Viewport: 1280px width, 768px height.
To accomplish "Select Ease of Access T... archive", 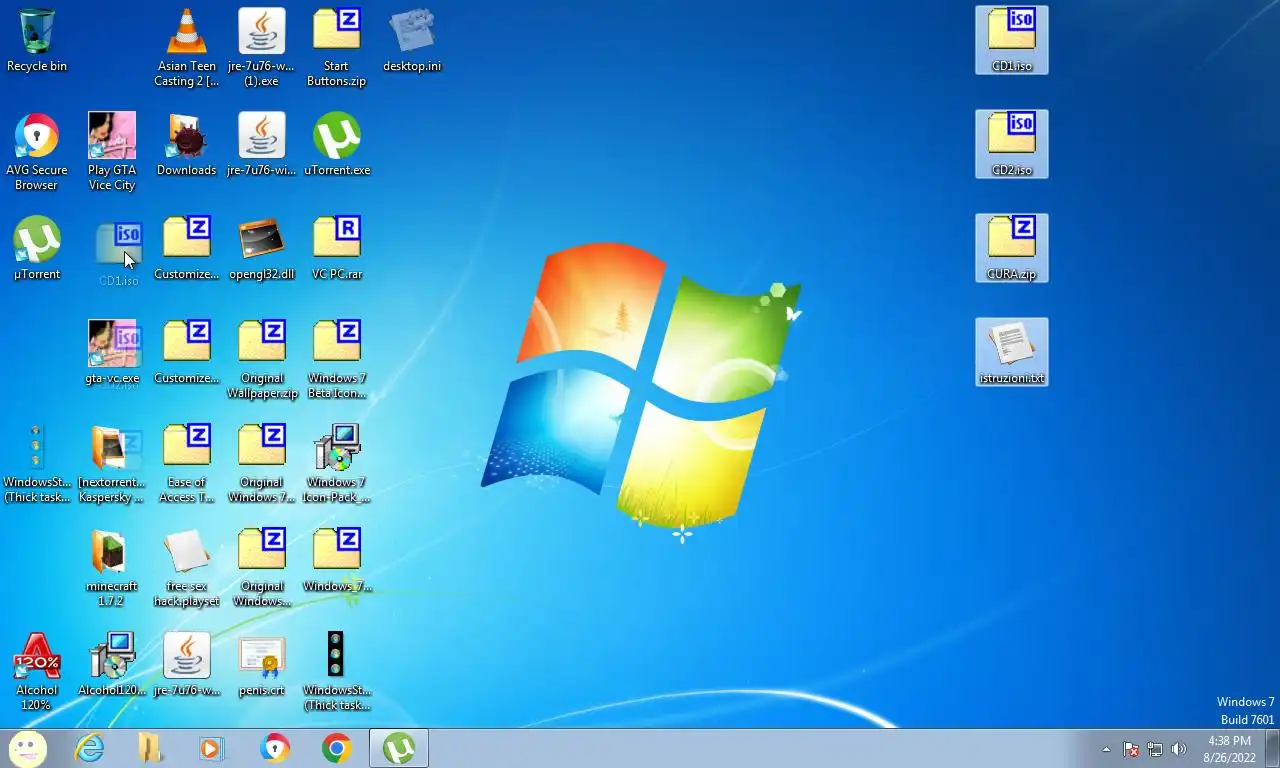I will 186,463.
